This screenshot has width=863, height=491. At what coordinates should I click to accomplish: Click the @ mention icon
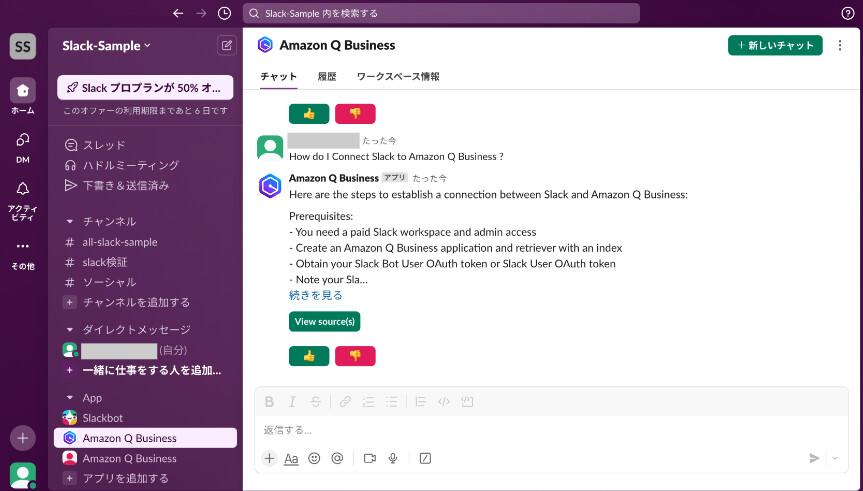(x=337, y=459)
